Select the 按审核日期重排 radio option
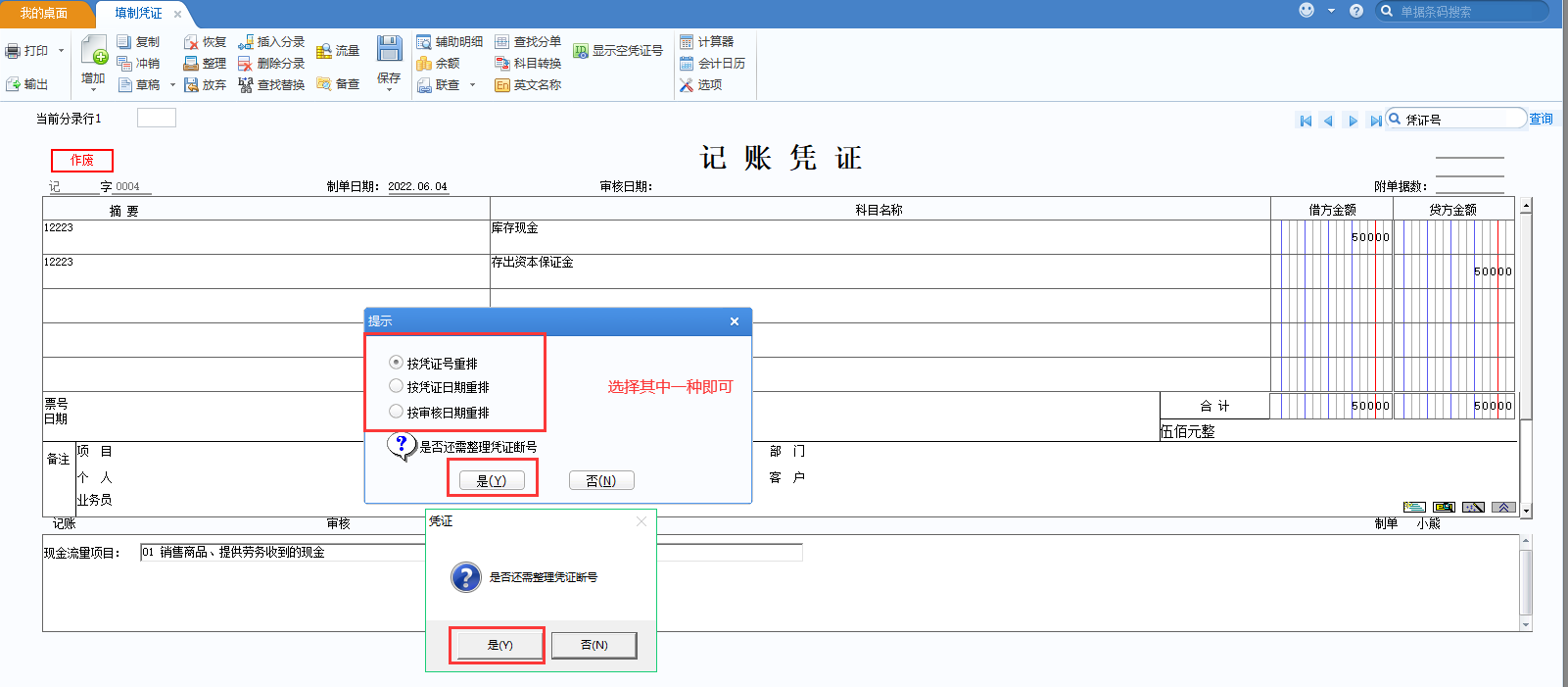Screen dimensions: 1568x687 (x=396, y=412)
